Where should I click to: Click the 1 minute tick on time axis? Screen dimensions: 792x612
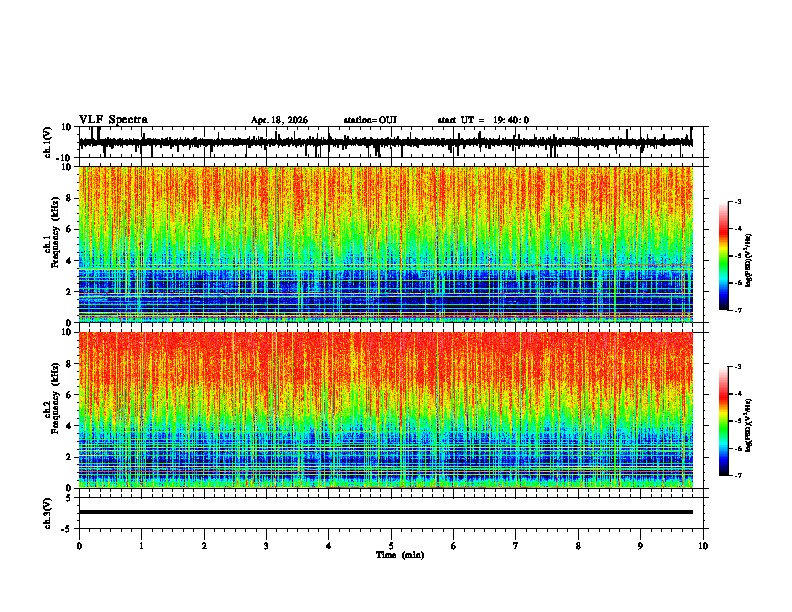pyautogui.click(x=141, y=546)
